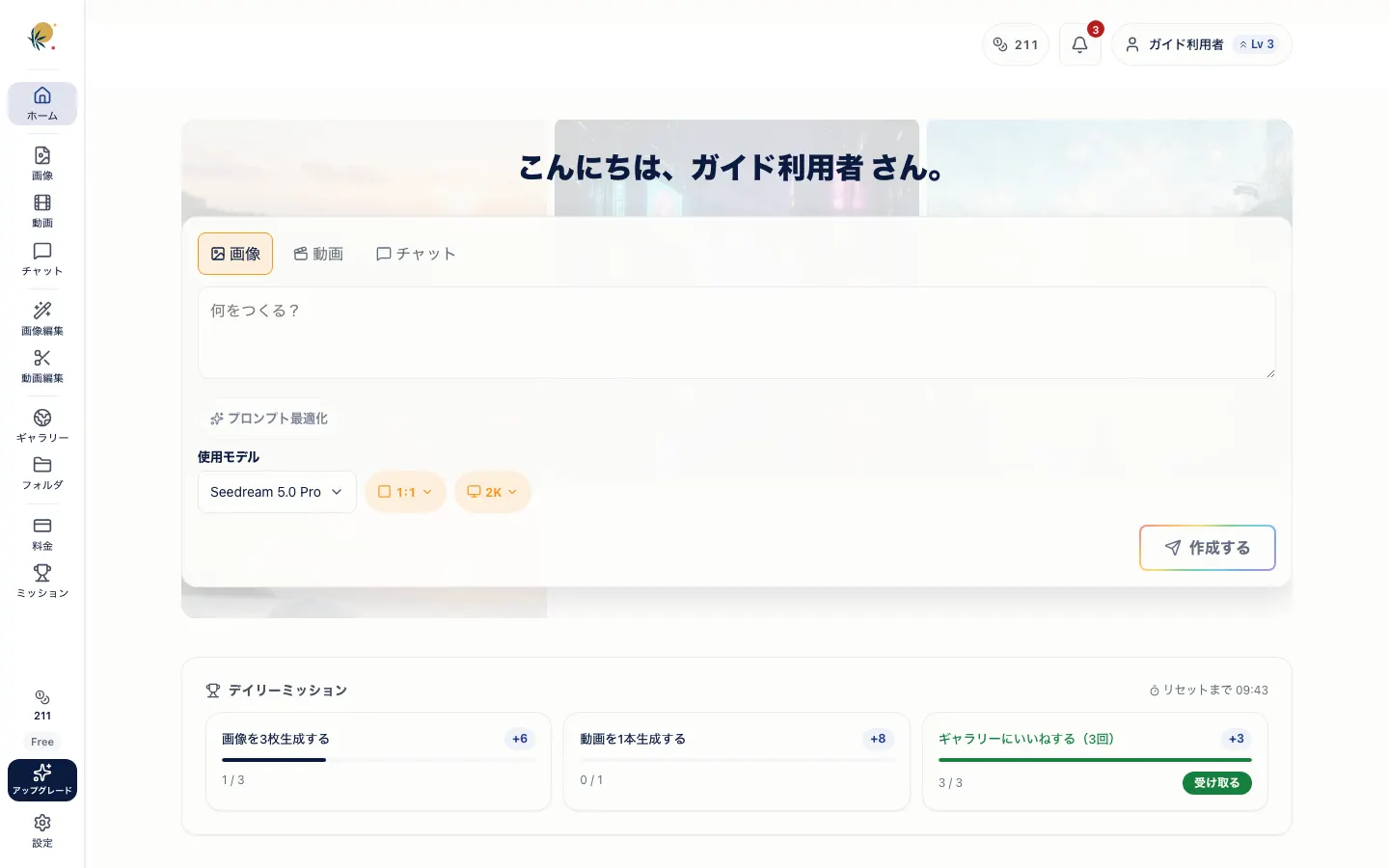1389x868 pixels.
Task: Open 料金 pricing page
Action: (42, 534)
